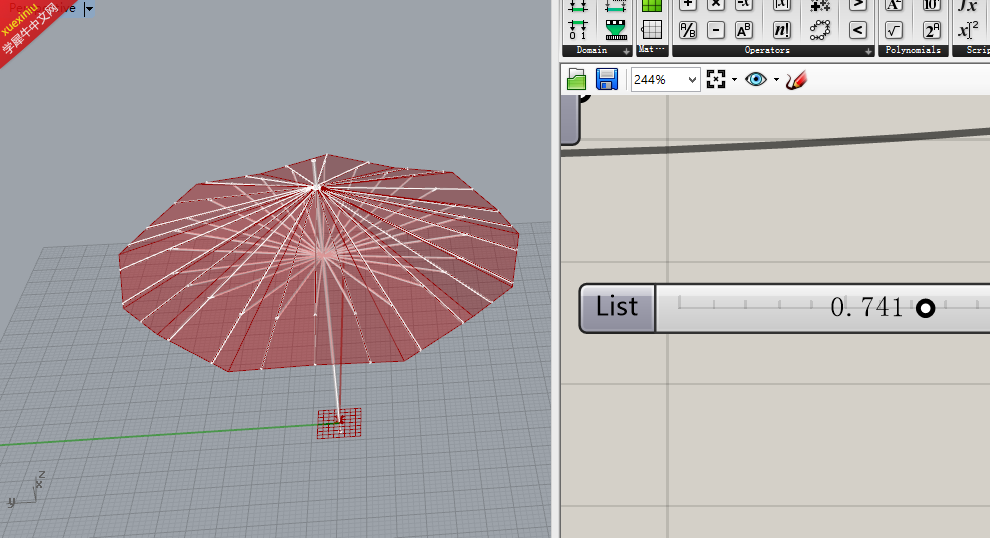Screen dimensions: 990x538
Task: Click the List slider knob
Action: (926, 309)
